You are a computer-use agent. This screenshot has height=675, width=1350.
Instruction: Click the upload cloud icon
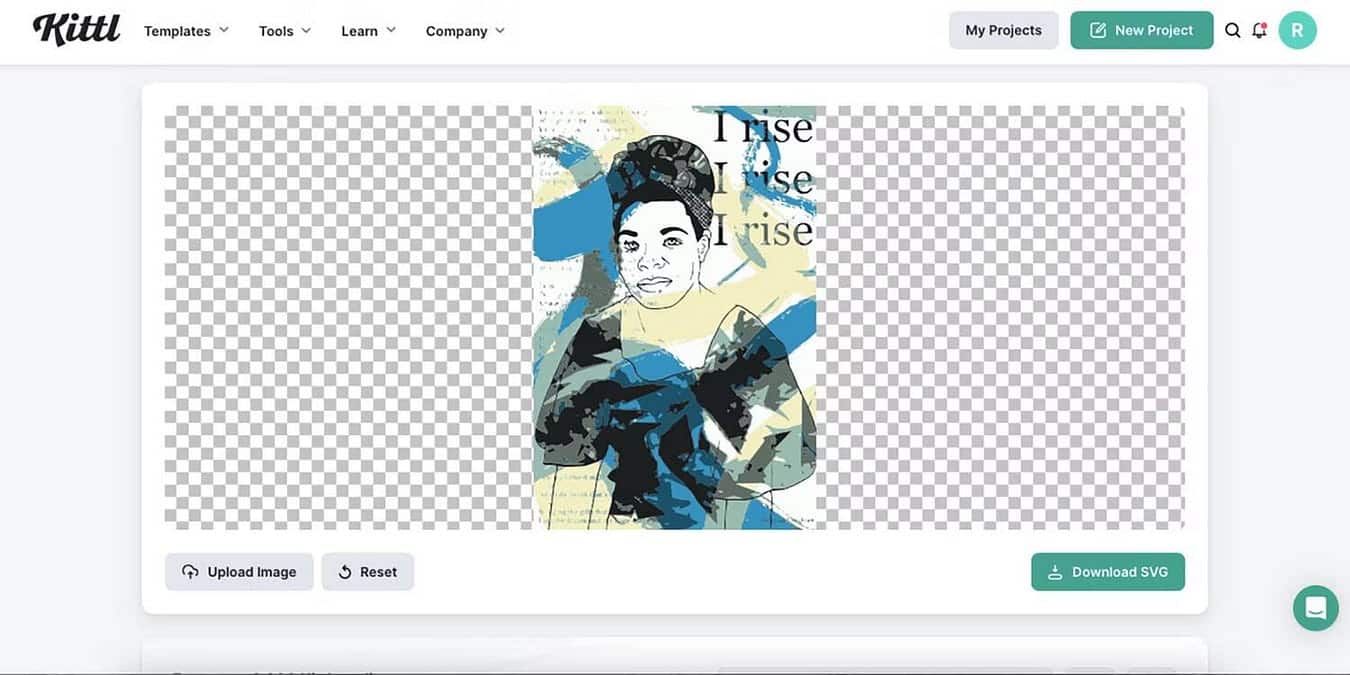pyautogui.click(x=190, y=572)
